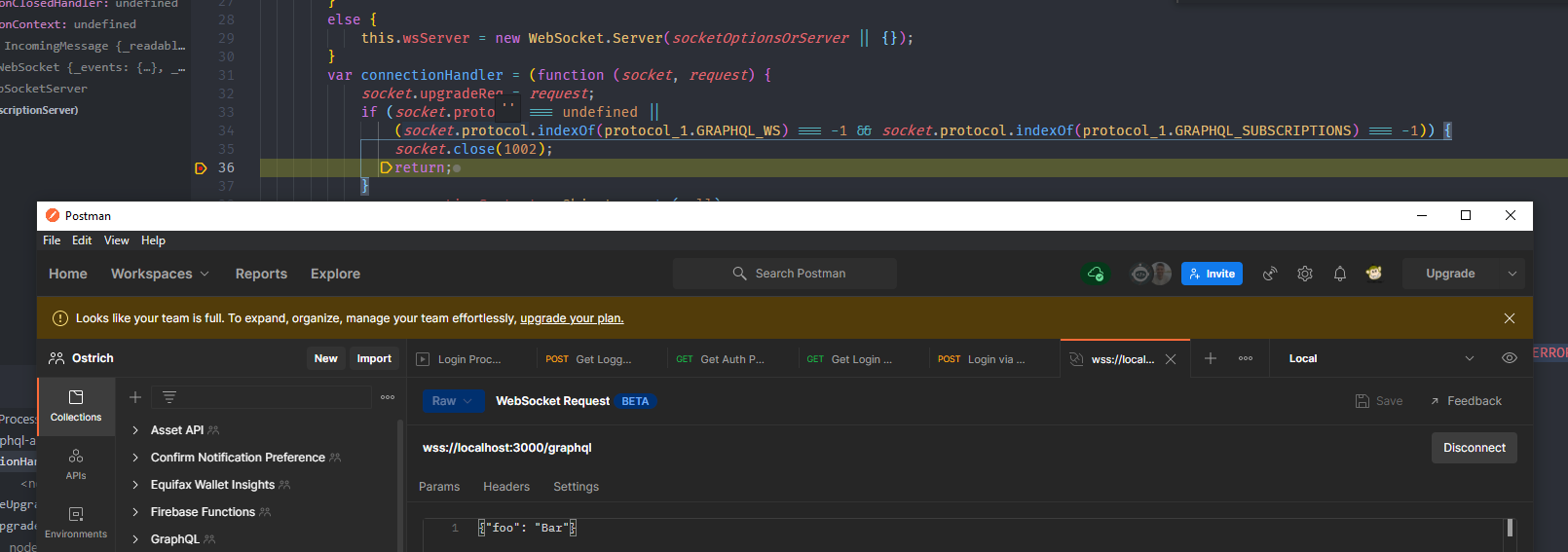This screenshot has height=552, width=1568.
Task: Click the Ostrich workspace team icon
Action: click(56, 358)
